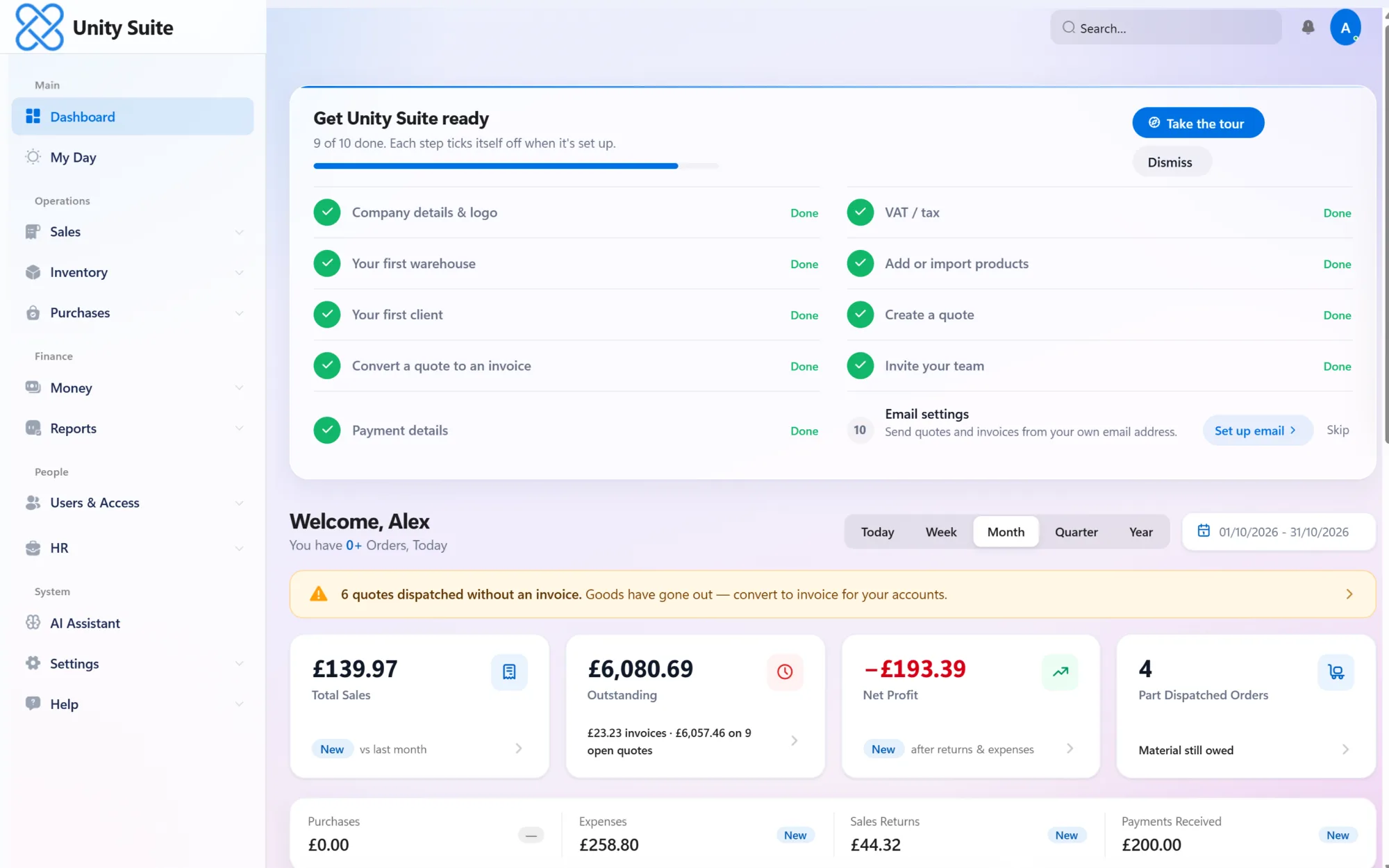Click the AI Assistant brain icon
This screenshot has width=1389, height=868.
pyautogui.click(x=33, y=623)
